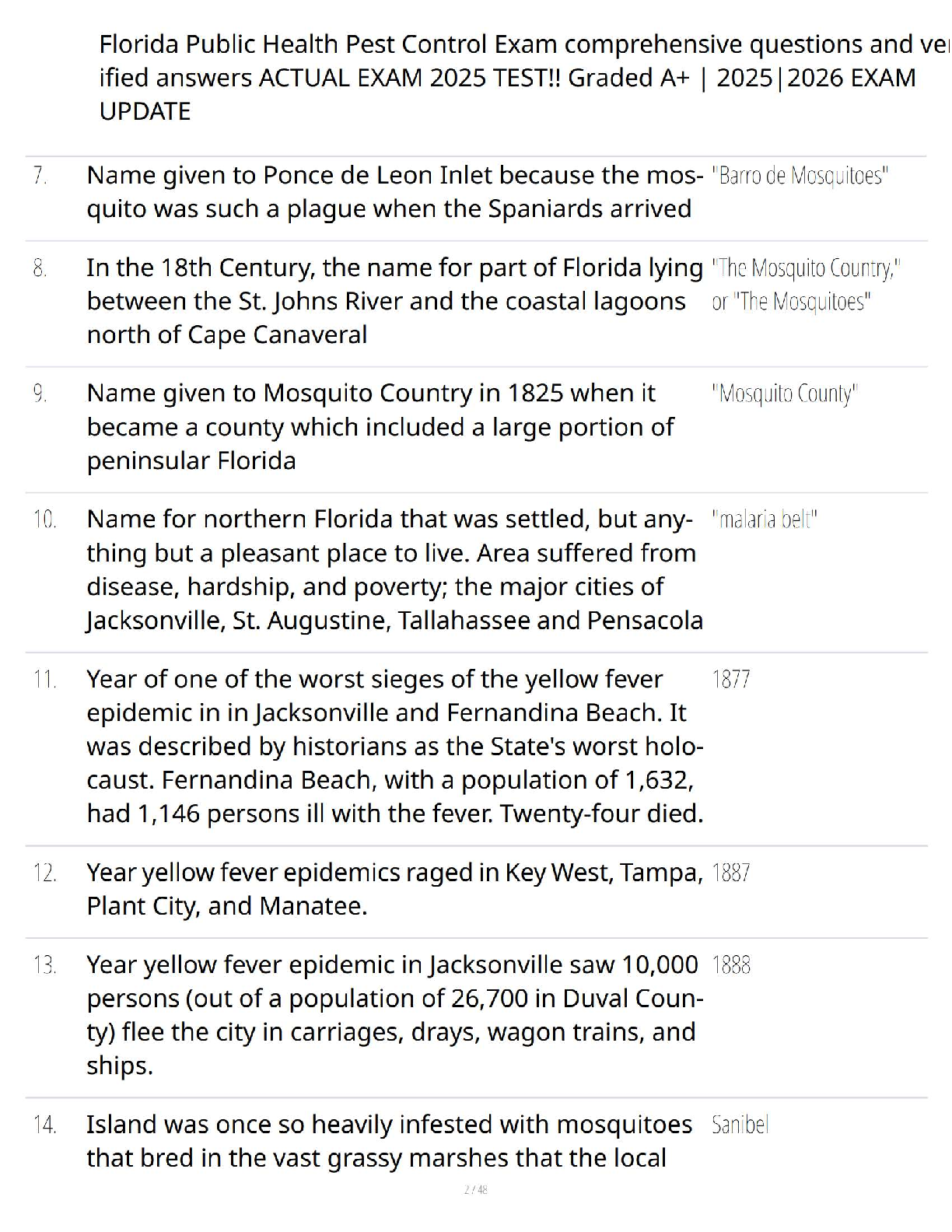Click question number 10
The width and height of the screenshot is (952, 1232).
(x=44, y=520)
